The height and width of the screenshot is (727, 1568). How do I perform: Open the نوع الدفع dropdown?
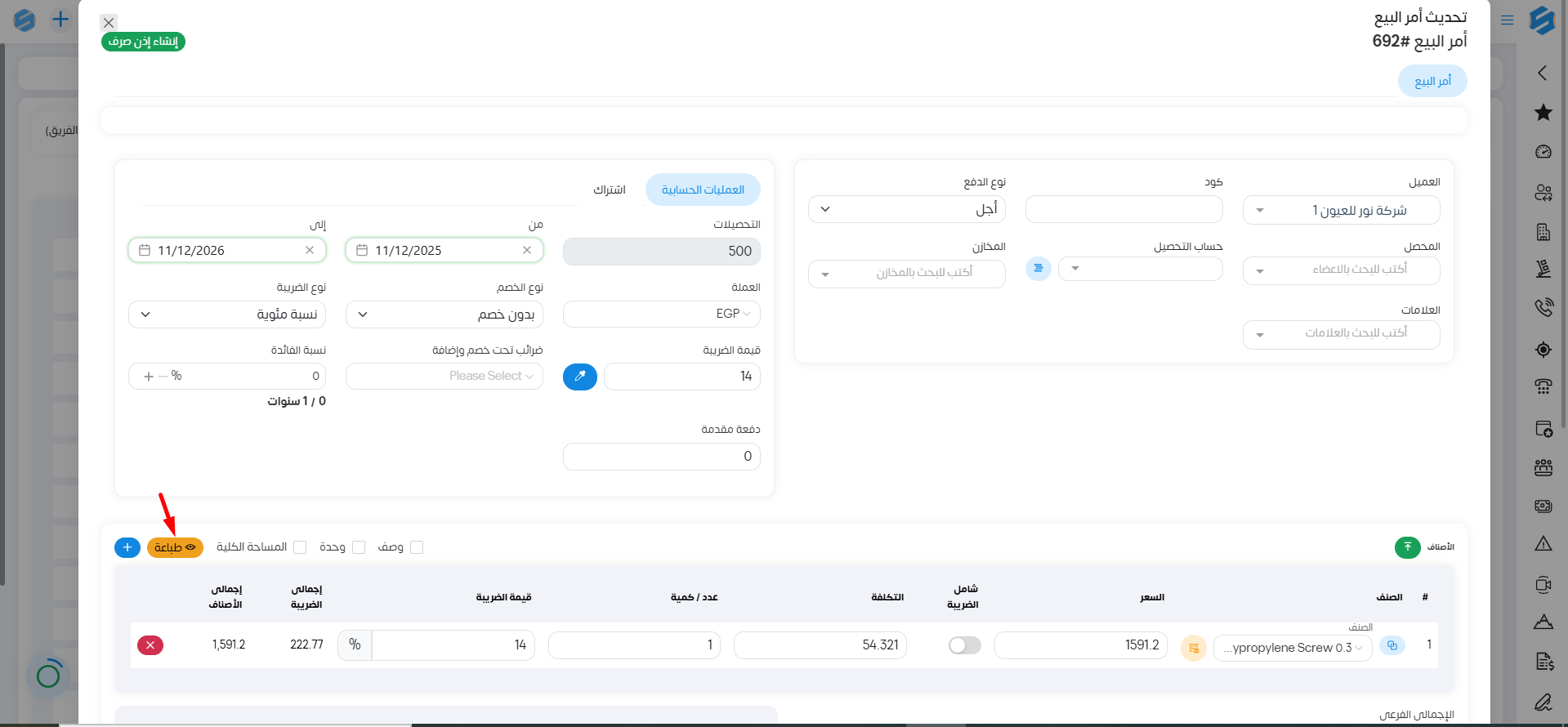pos(906,210)
